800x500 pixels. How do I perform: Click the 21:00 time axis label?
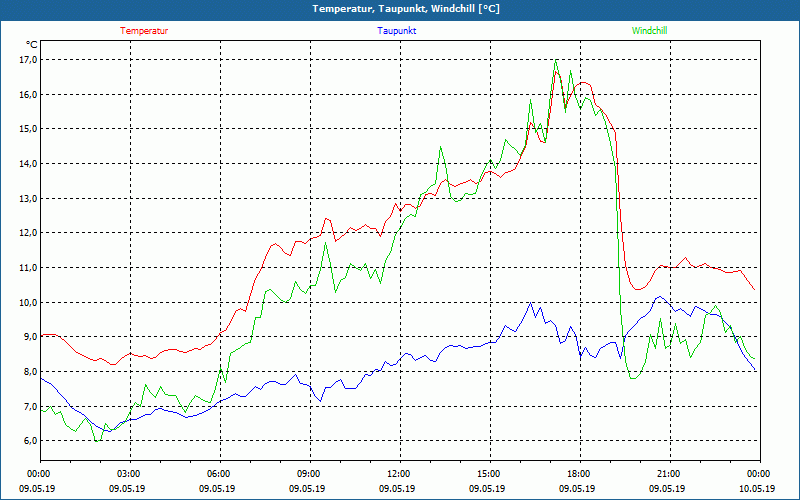pyautogui.click(x=670, y=474)
